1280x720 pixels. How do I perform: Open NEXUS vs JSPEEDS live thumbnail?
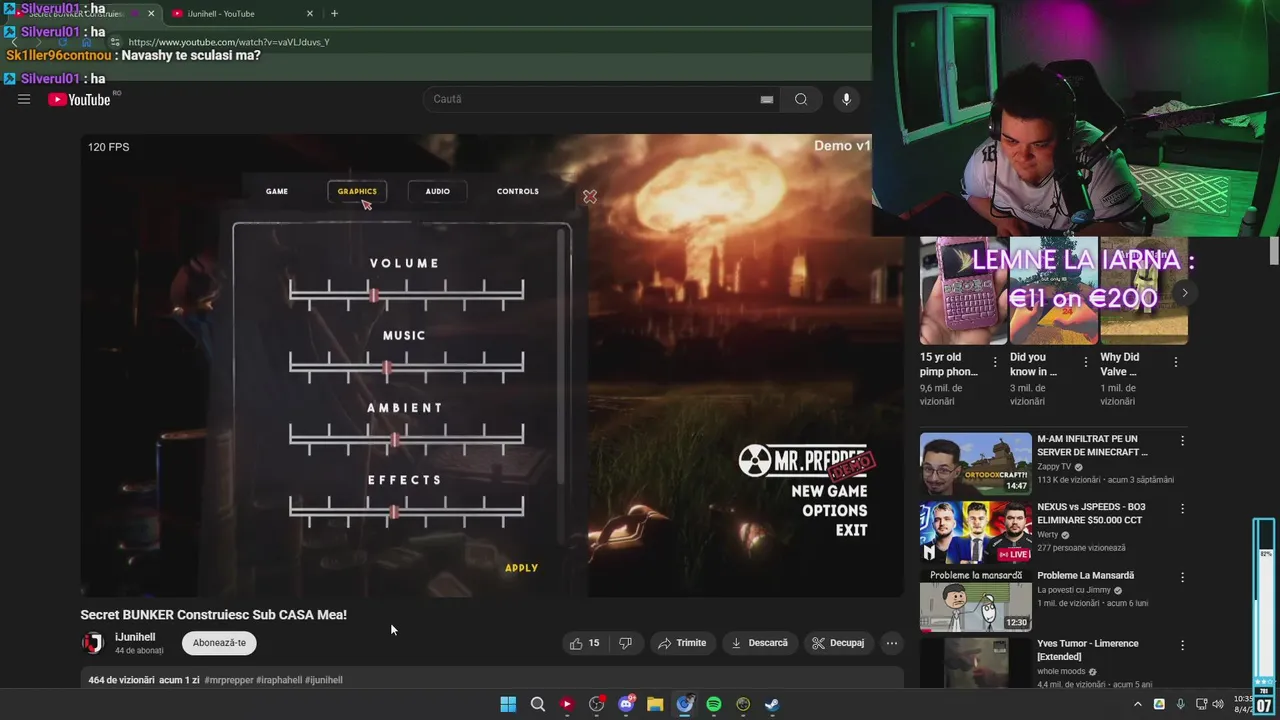[975, 532]
